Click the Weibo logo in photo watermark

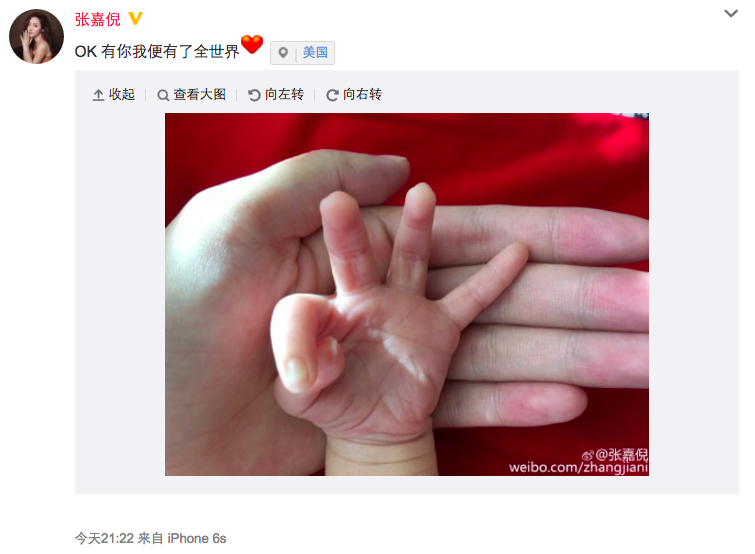point(588,455)
